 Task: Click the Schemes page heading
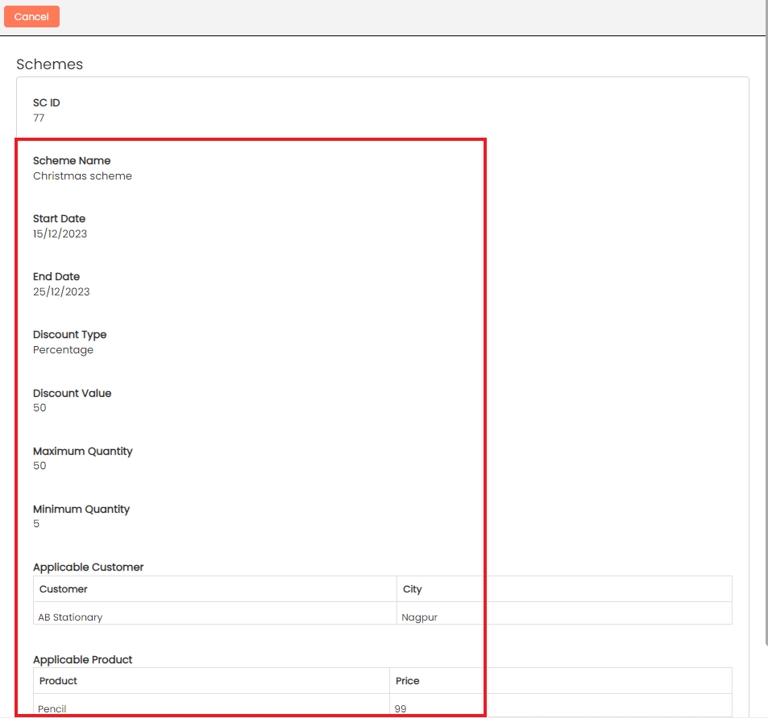[x=49, y=64]
